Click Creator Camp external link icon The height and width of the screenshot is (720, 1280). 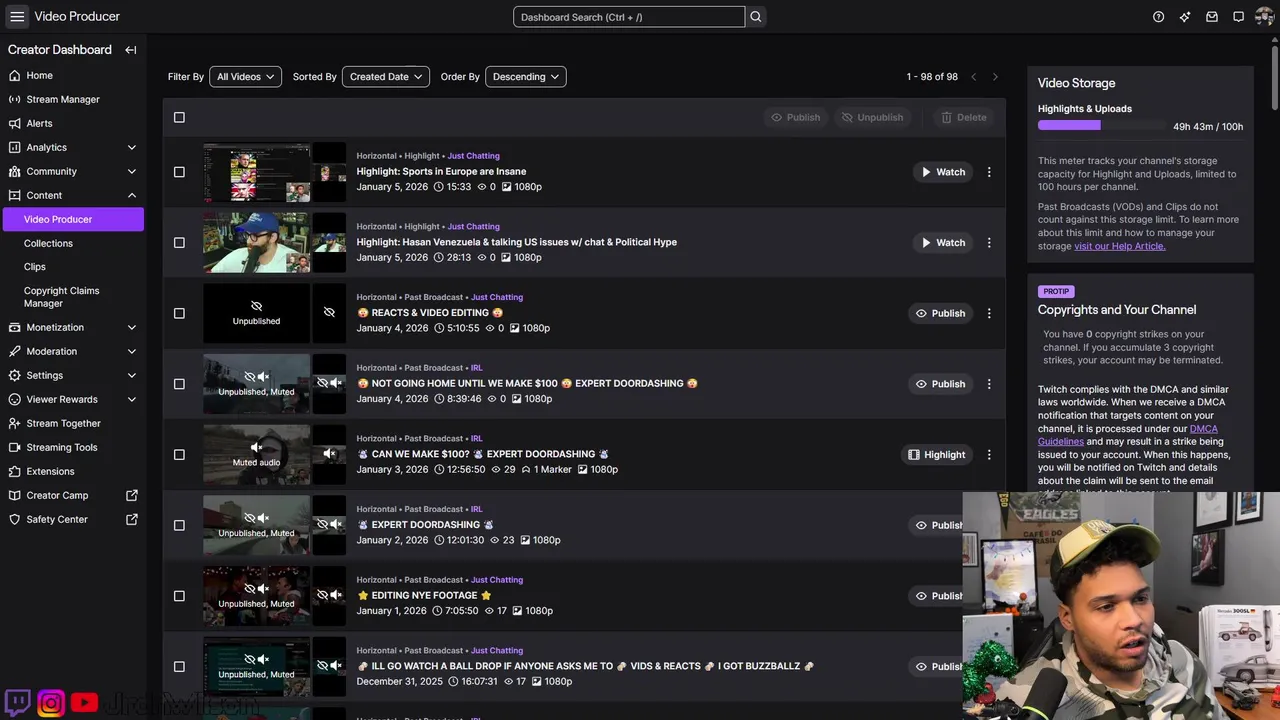coord(132,495)
